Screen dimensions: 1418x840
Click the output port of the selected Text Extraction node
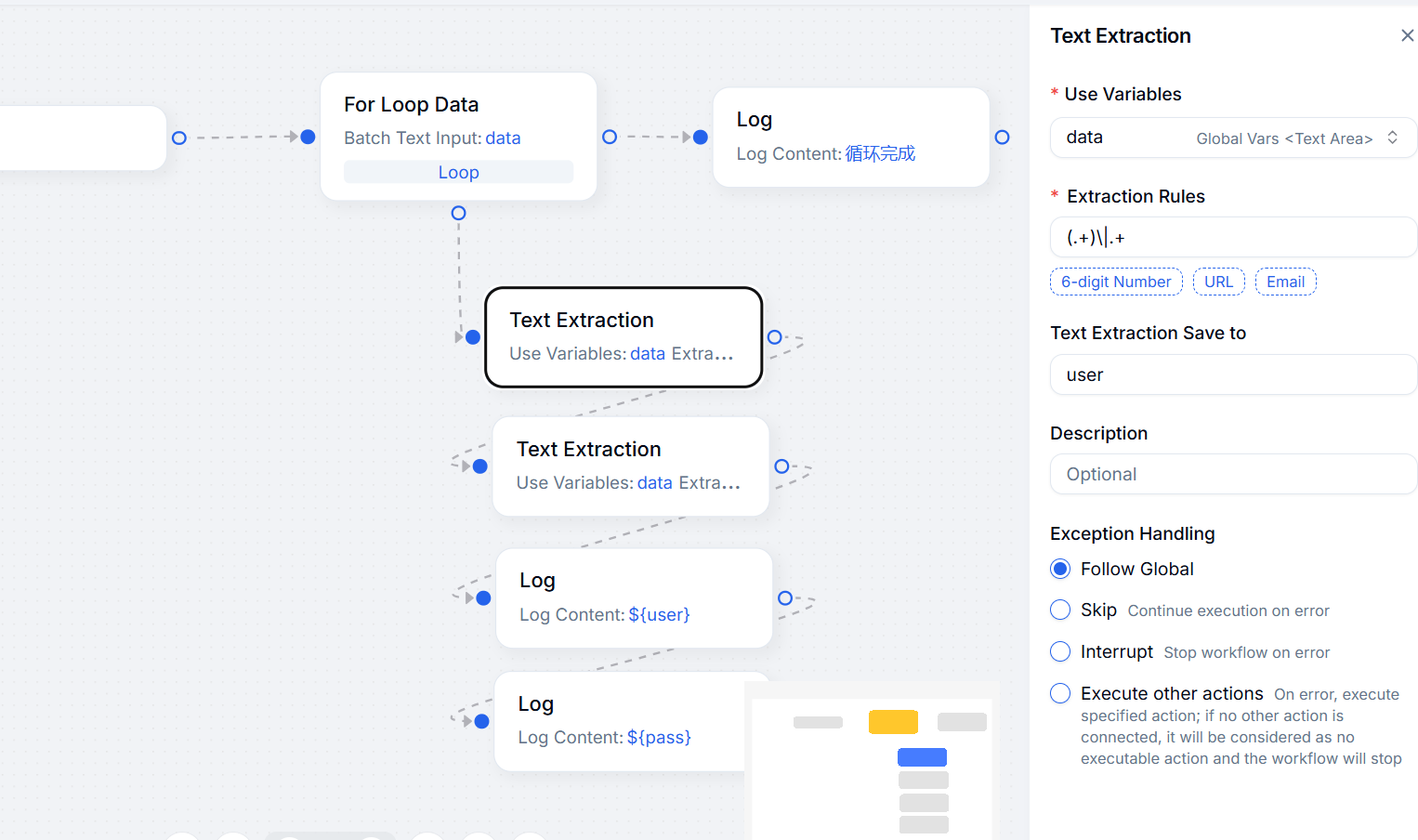click(775, 337)
